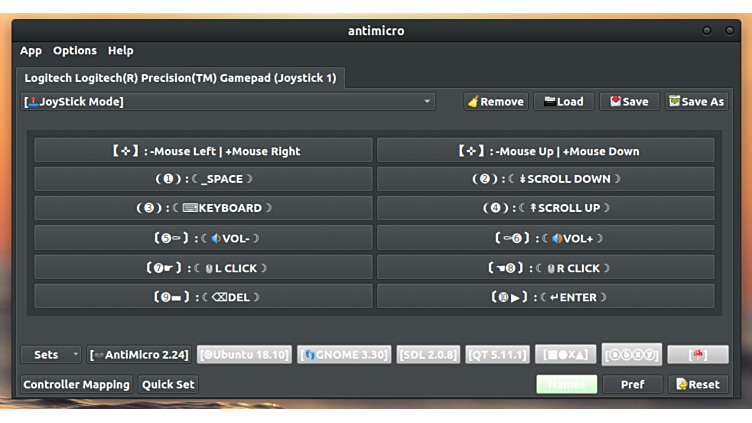Click the Load profile button
Screen dimensions: 752x423
pyautogui.click(x=563, y=101)
